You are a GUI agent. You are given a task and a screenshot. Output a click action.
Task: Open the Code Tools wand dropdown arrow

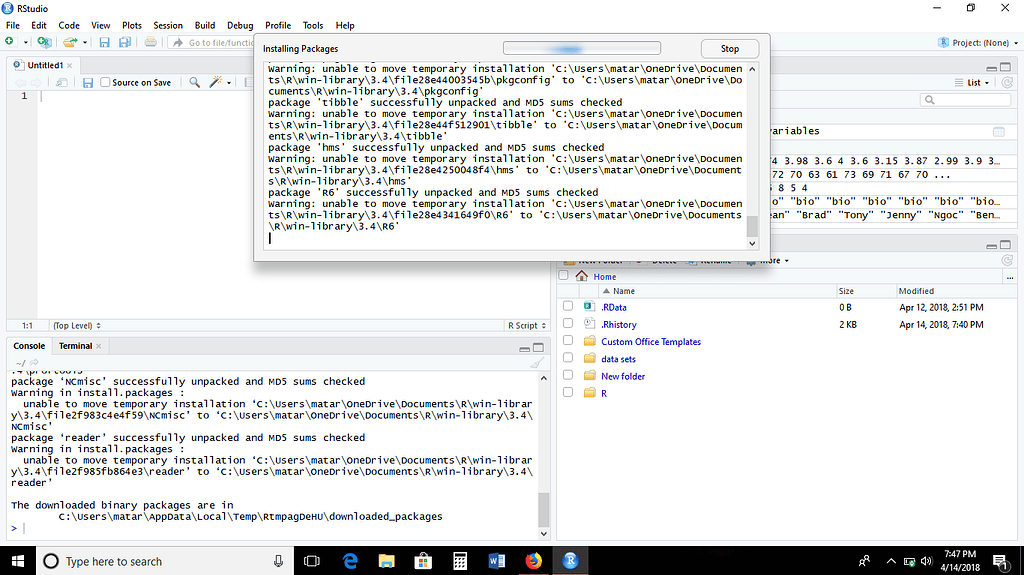229,83
